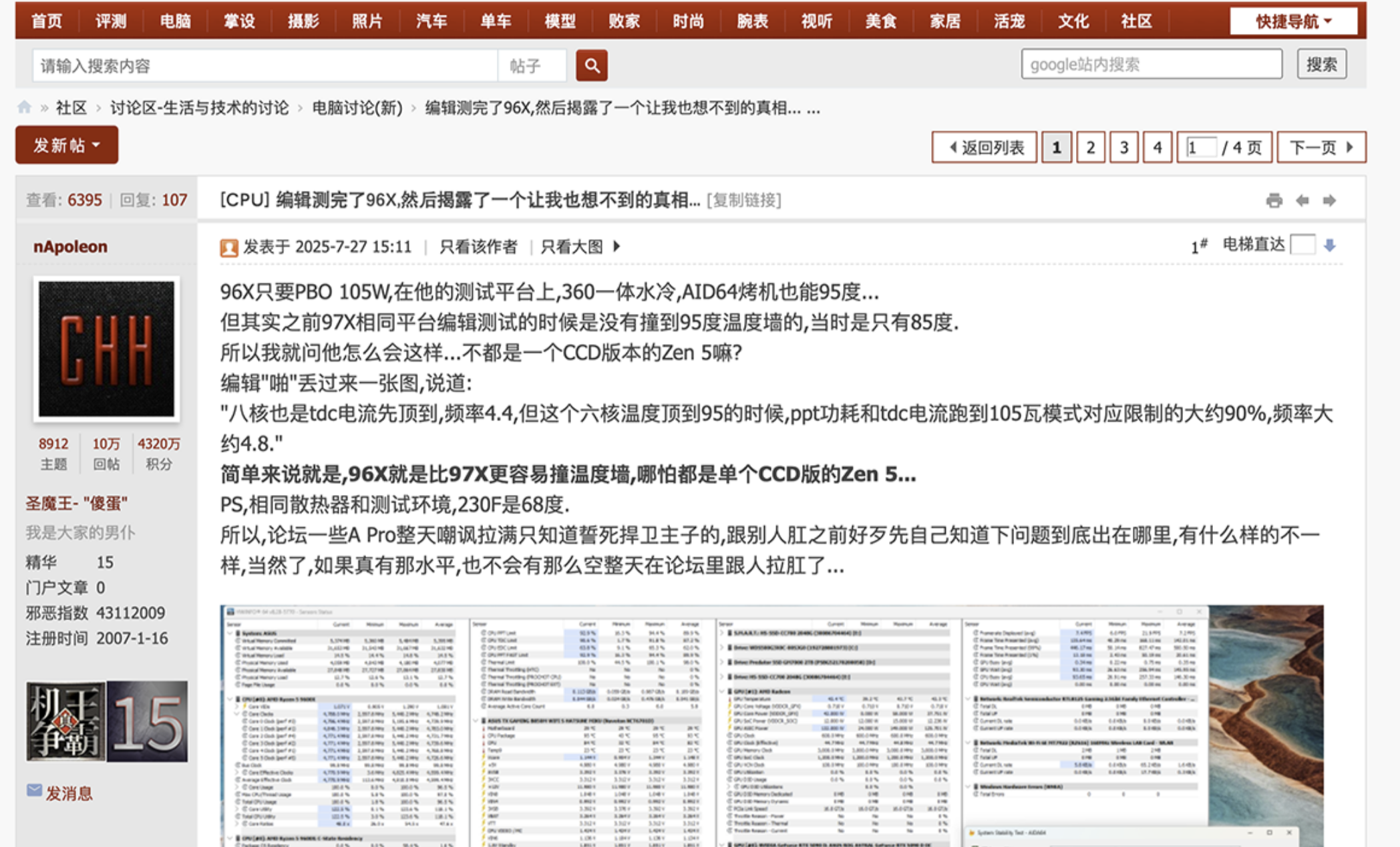
Task: Go to page 3 of the thread
Action: click(1123, 147)
